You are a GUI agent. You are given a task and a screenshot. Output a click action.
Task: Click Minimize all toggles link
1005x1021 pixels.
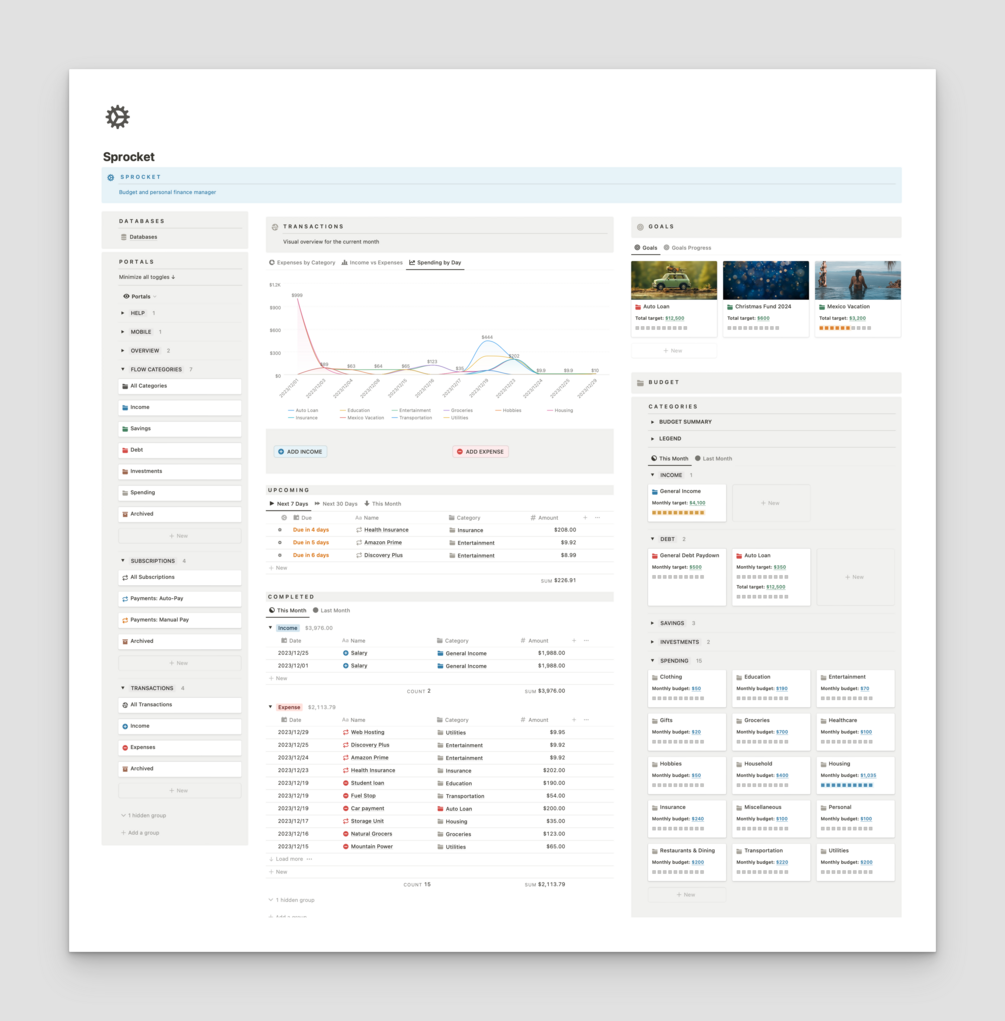point(147,277)
